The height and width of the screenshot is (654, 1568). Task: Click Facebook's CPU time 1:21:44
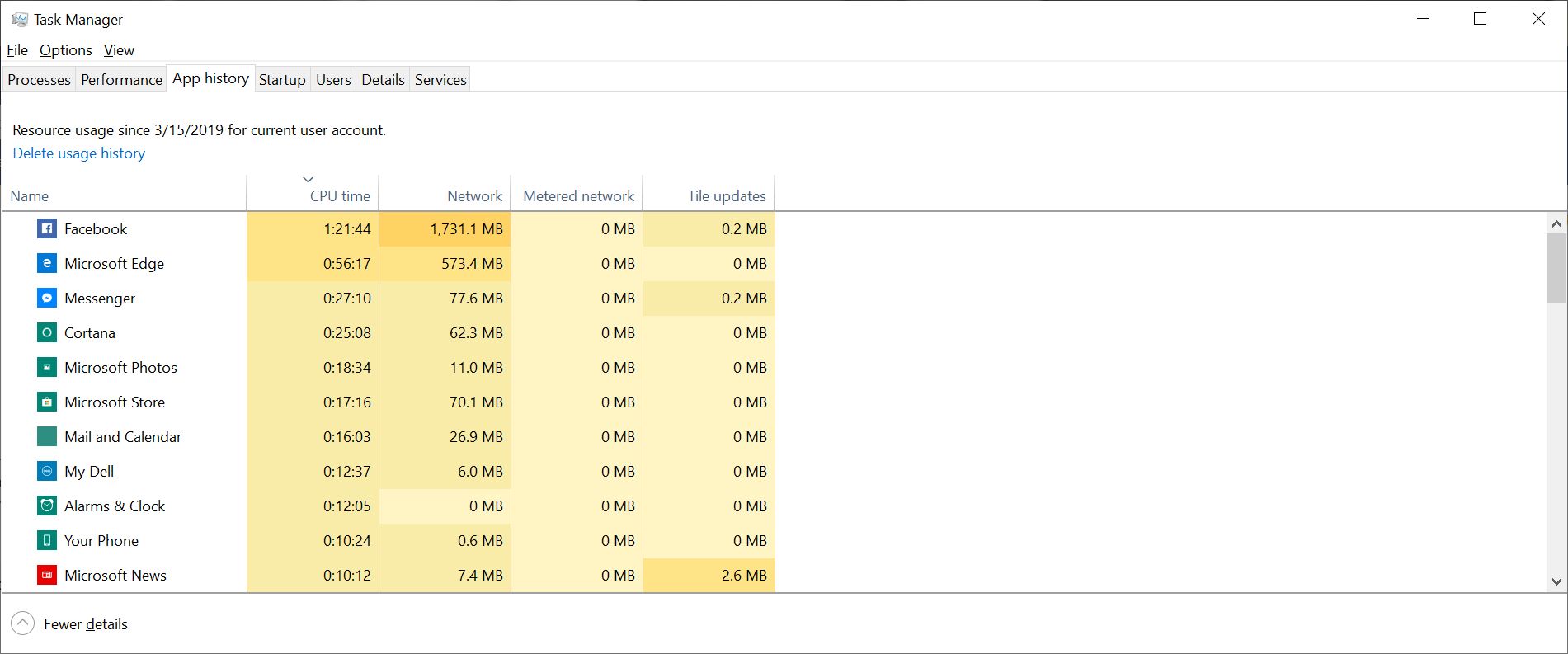click(x=346, y=229)
